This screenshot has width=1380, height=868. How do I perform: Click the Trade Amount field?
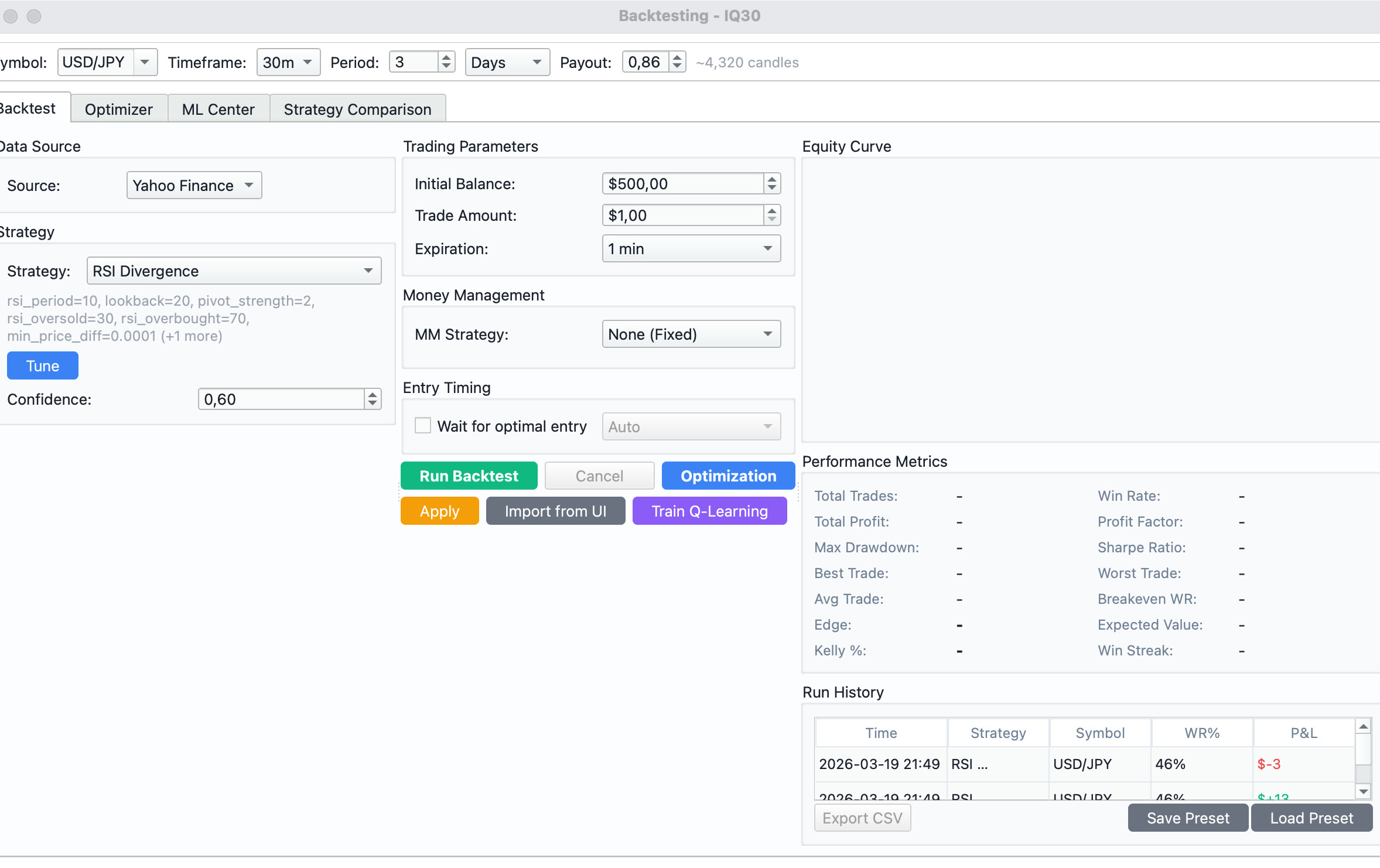pos(682,216)
